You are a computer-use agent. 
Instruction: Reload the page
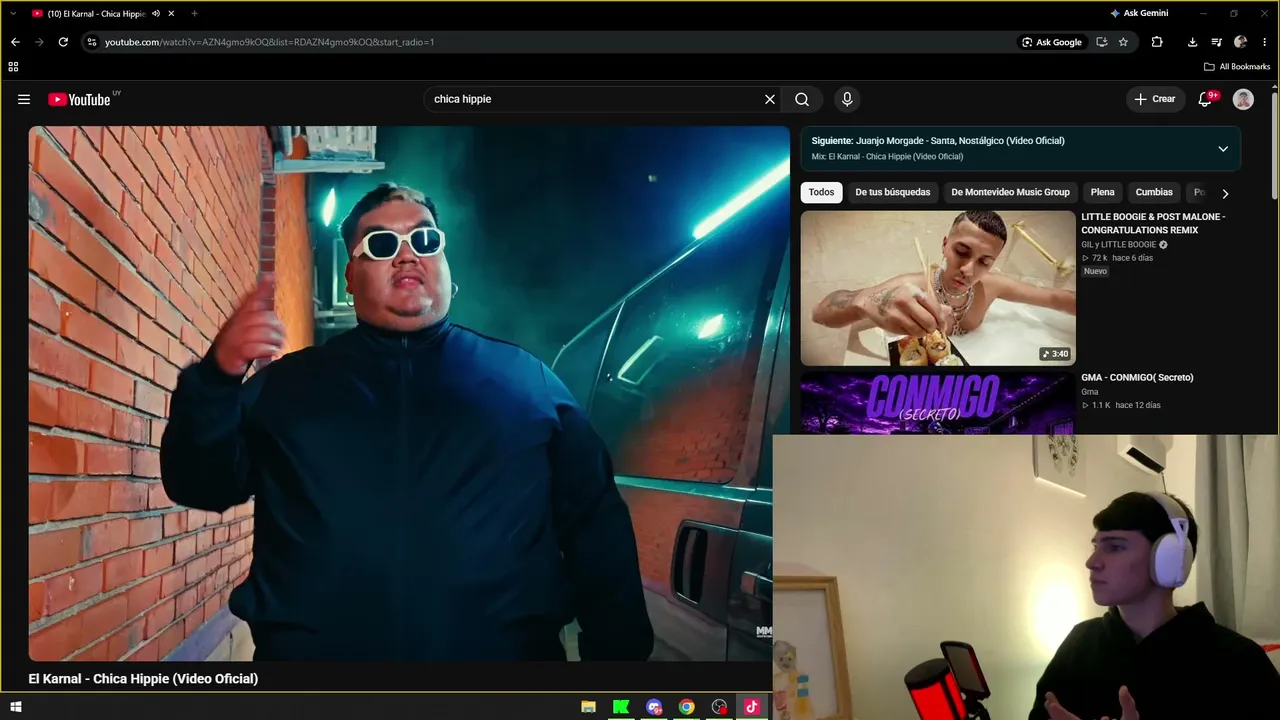[x=63, y=42]
